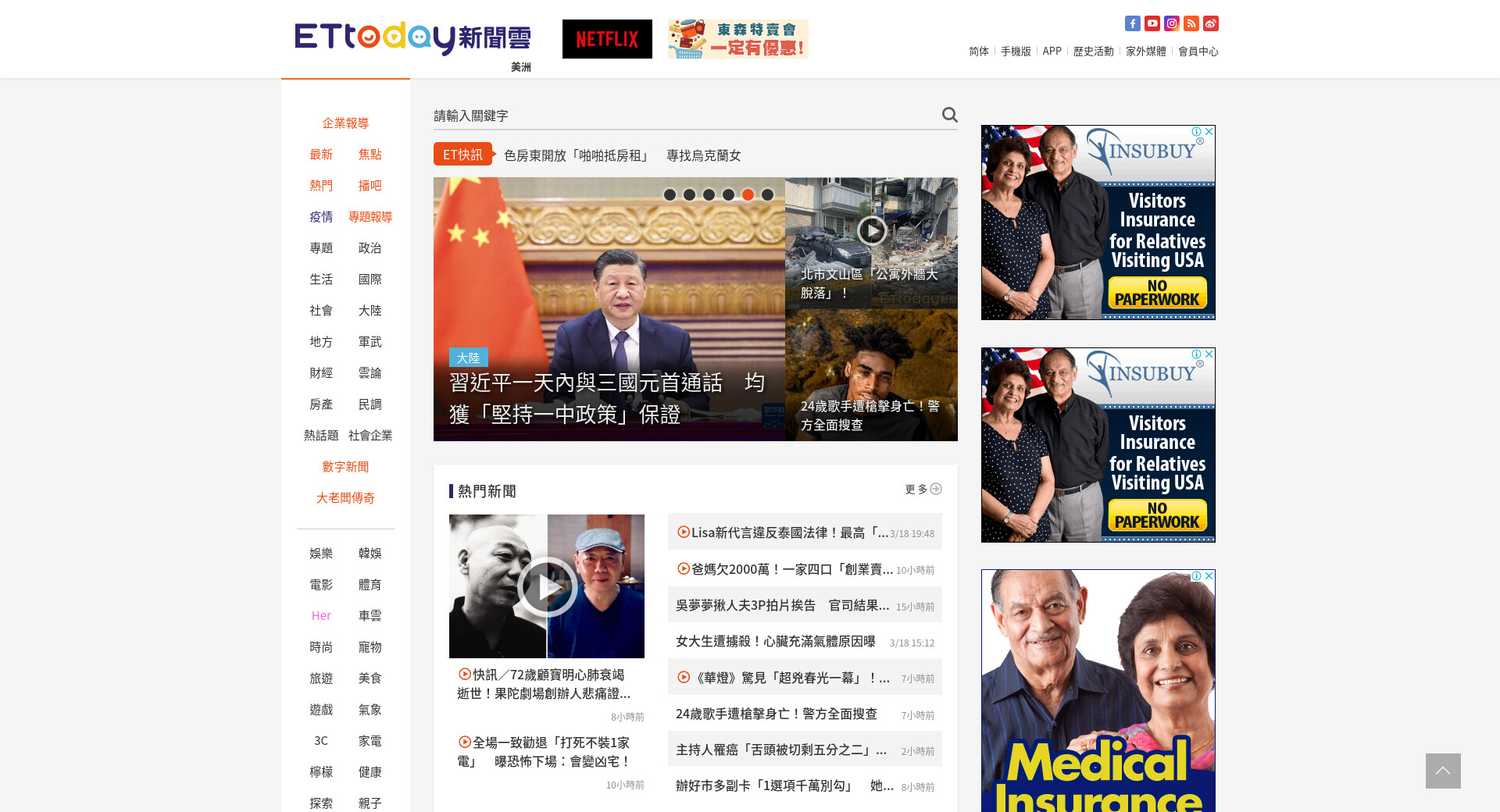The image size is (1500, 812).
Task: Play the 北市文山區 video thumbnail
Action: pyautogui.click(x=871, y=231)
